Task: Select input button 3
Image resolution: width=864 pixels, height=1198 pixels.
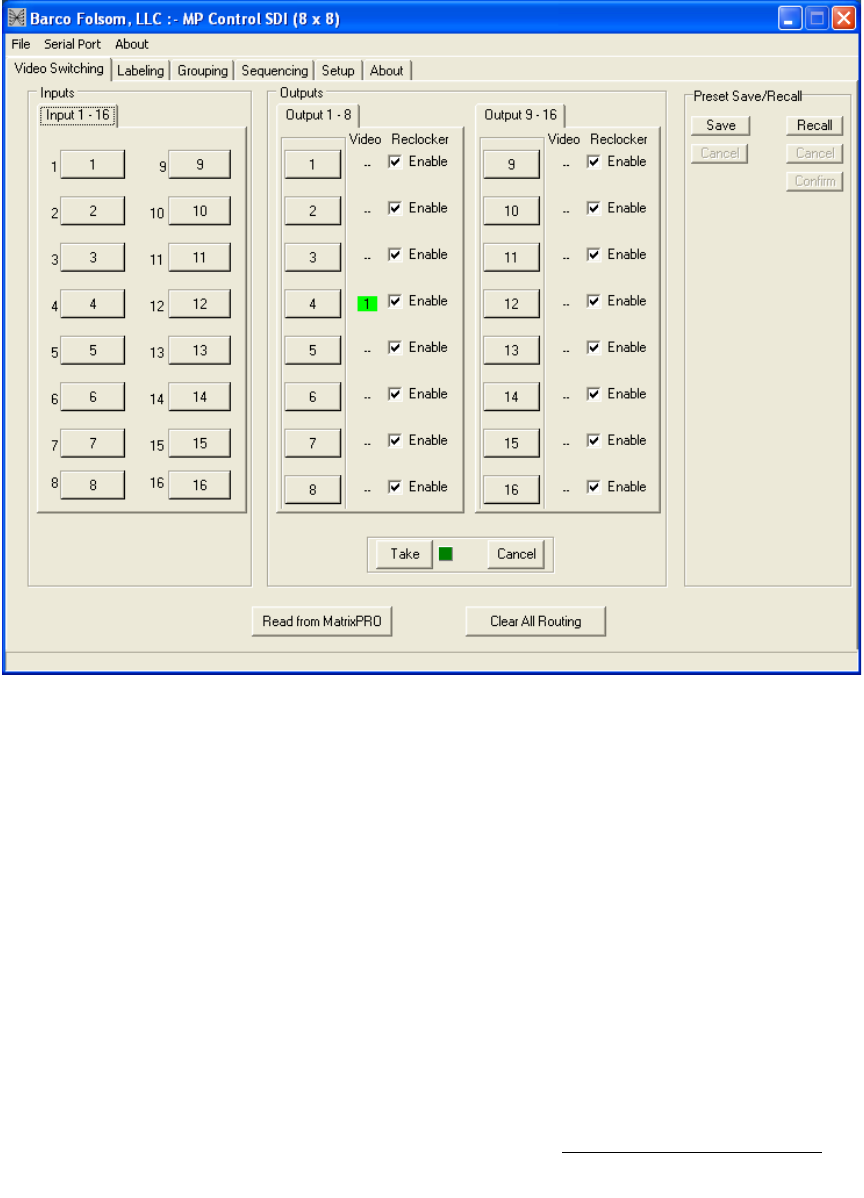Action: tap(92, 257)
